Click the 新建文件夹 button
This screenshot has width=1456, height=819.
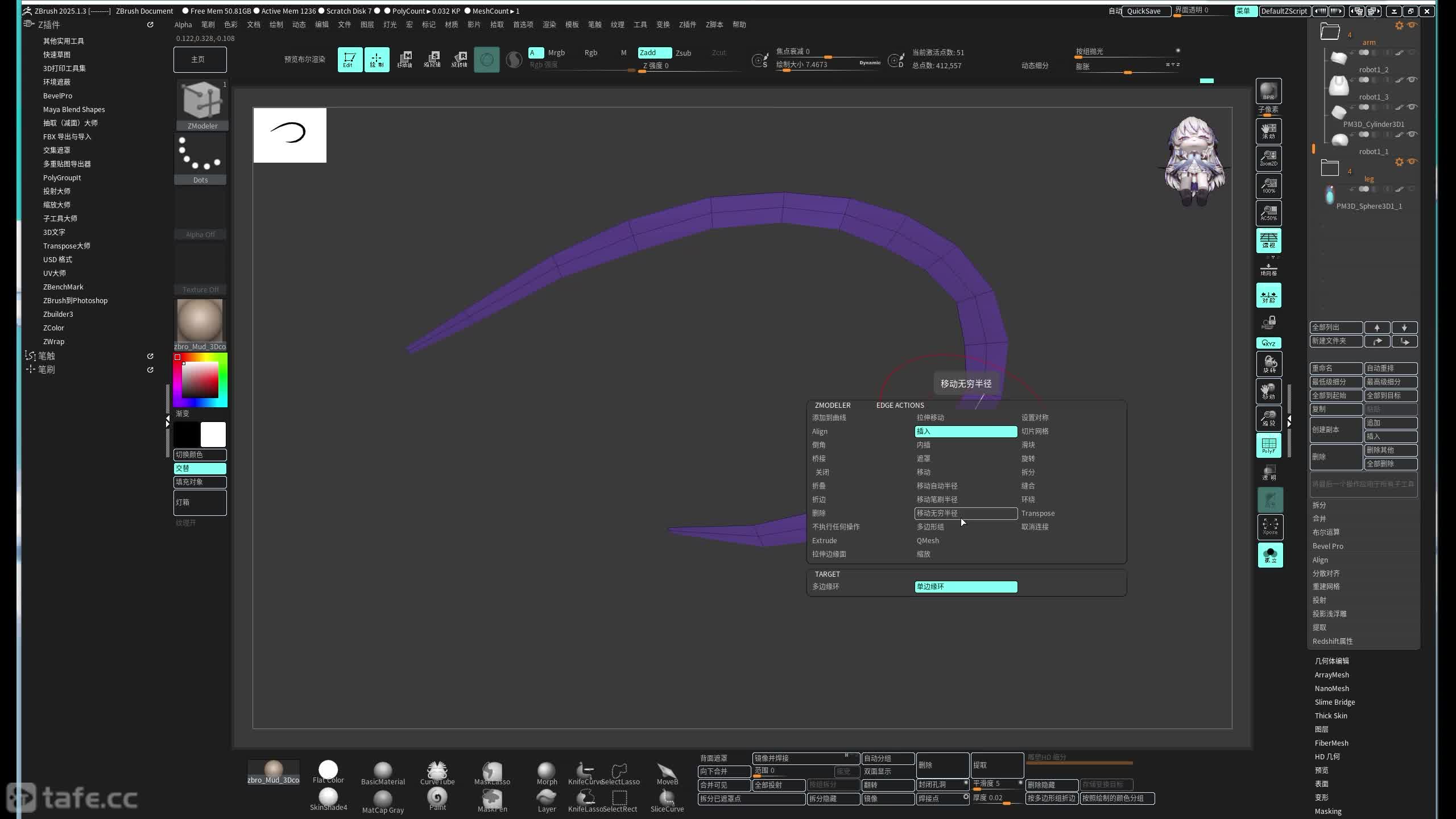point(1336,341)
